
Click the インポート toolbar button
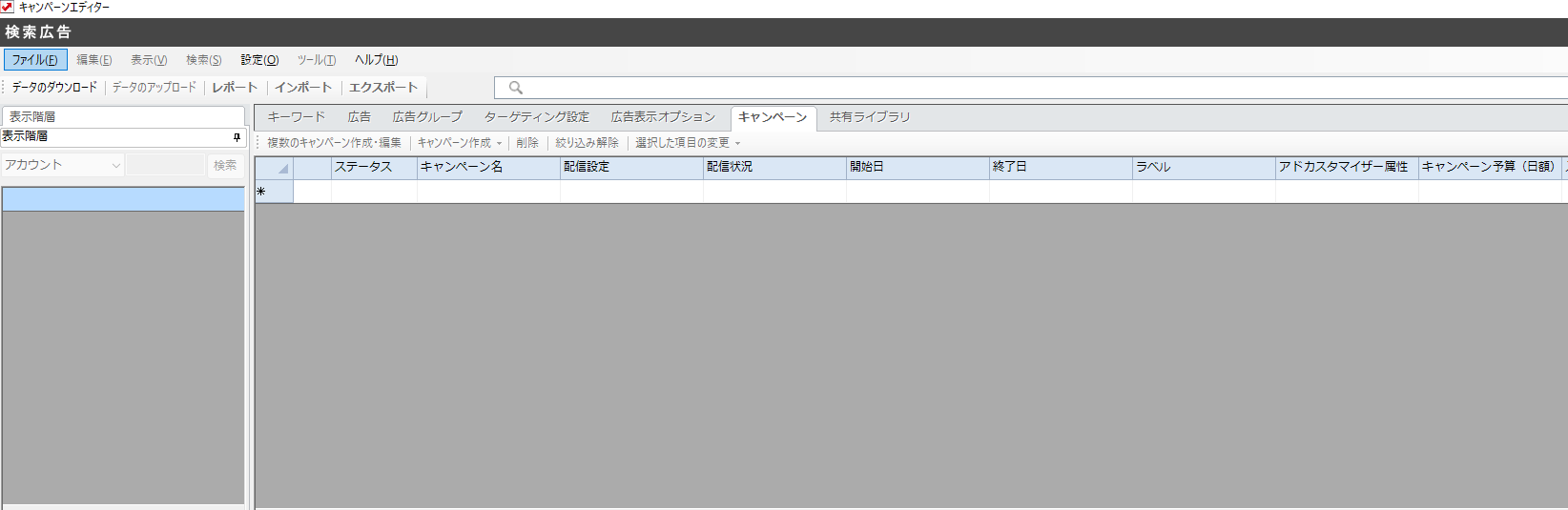pyautogui.click(x=303, y=88)
